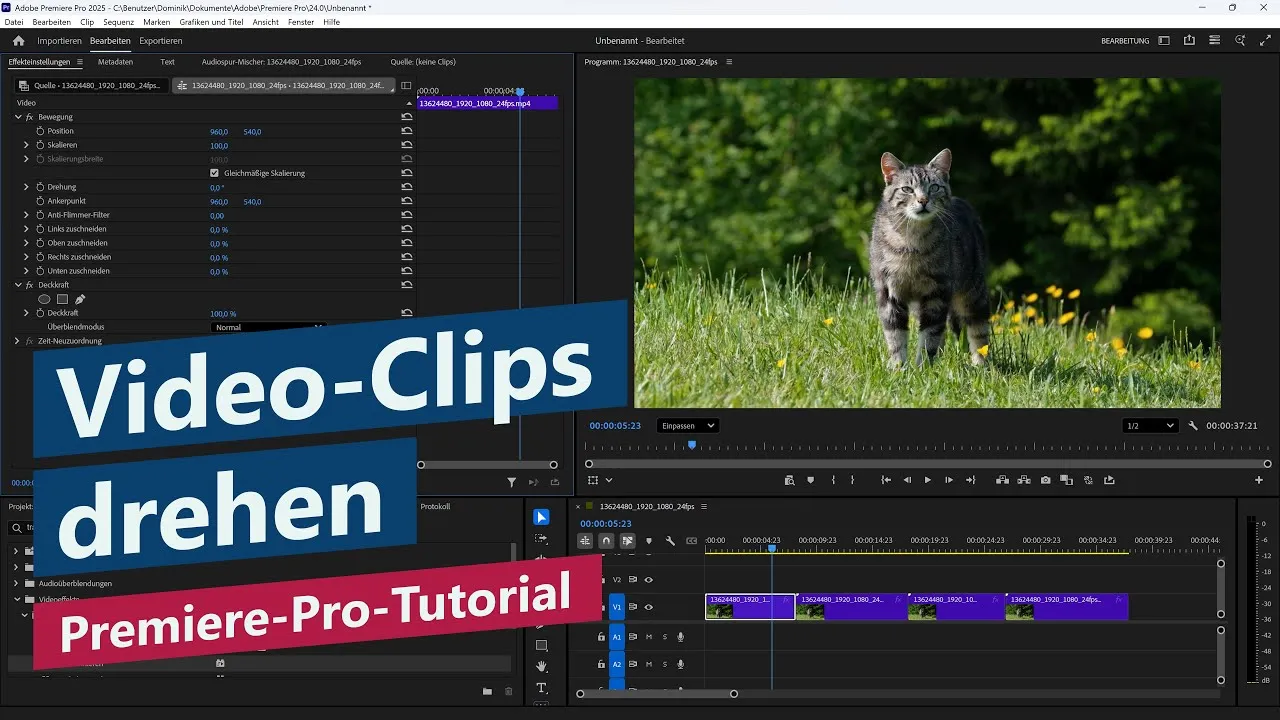Image resolution: width=1280 pixels, height=720 pixels.
Task: Collapse the Bewegung effect section
Action: tap(16, 116)
